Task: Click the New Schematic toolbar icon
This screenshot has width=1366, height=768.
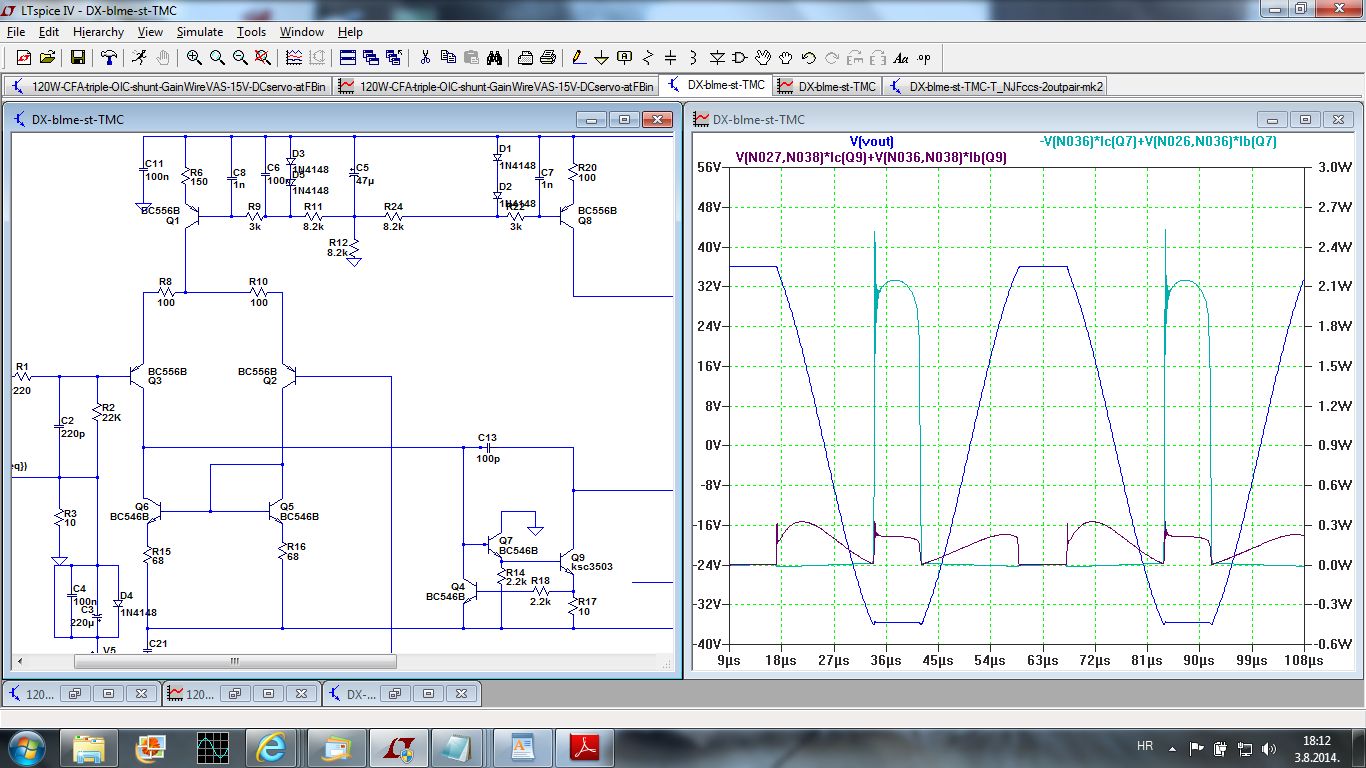Action: coord(23,57)
